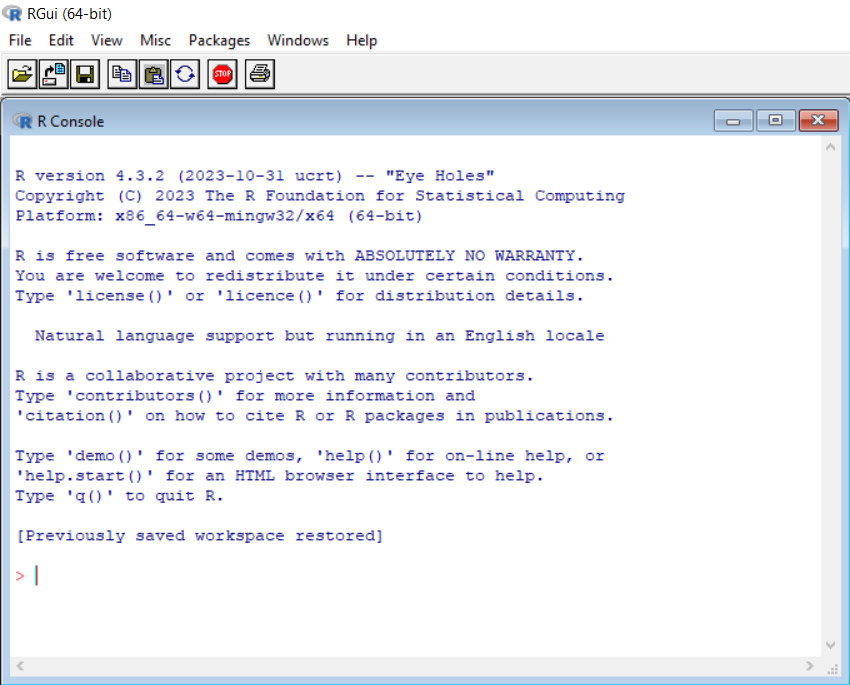Click the horizontal scrollbar left arrow

tap(20, 665)
